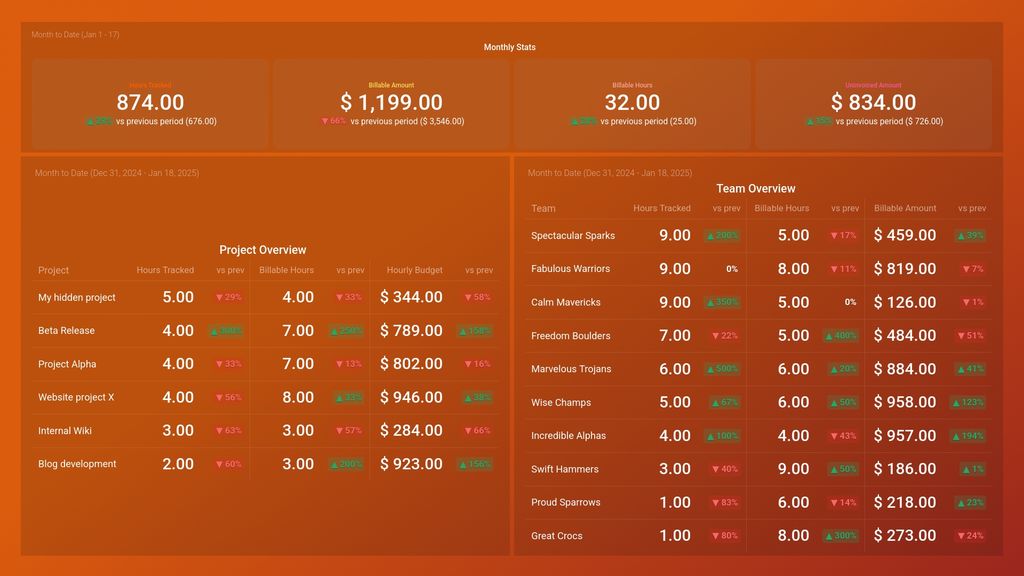
Task: Click the $ 459.00 billable amount value
Action: click(x=905, y=236)
